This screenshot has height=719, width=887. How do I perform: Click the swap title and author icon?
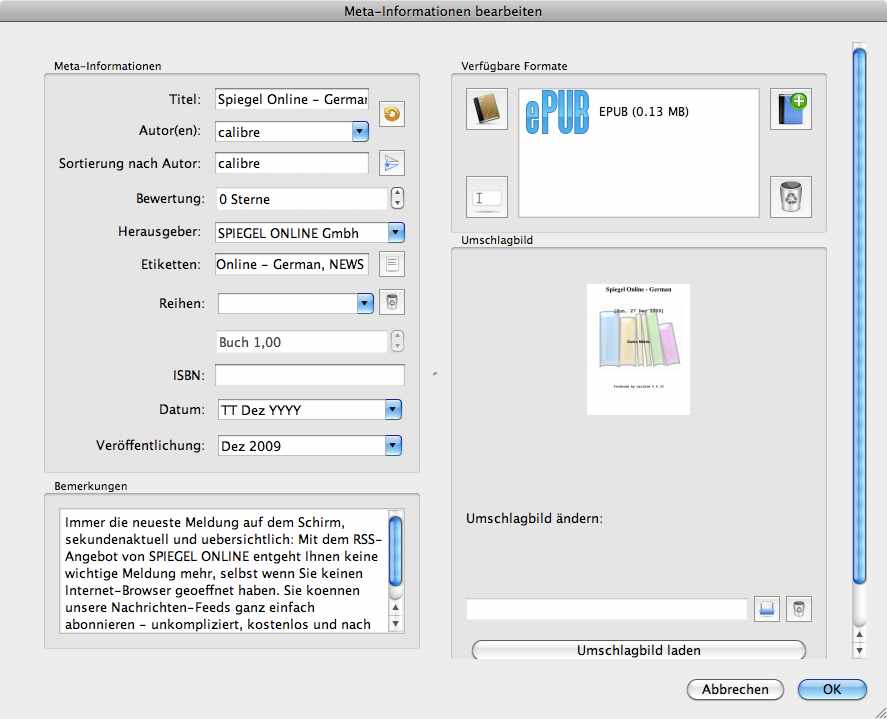[x=392, y=114]
